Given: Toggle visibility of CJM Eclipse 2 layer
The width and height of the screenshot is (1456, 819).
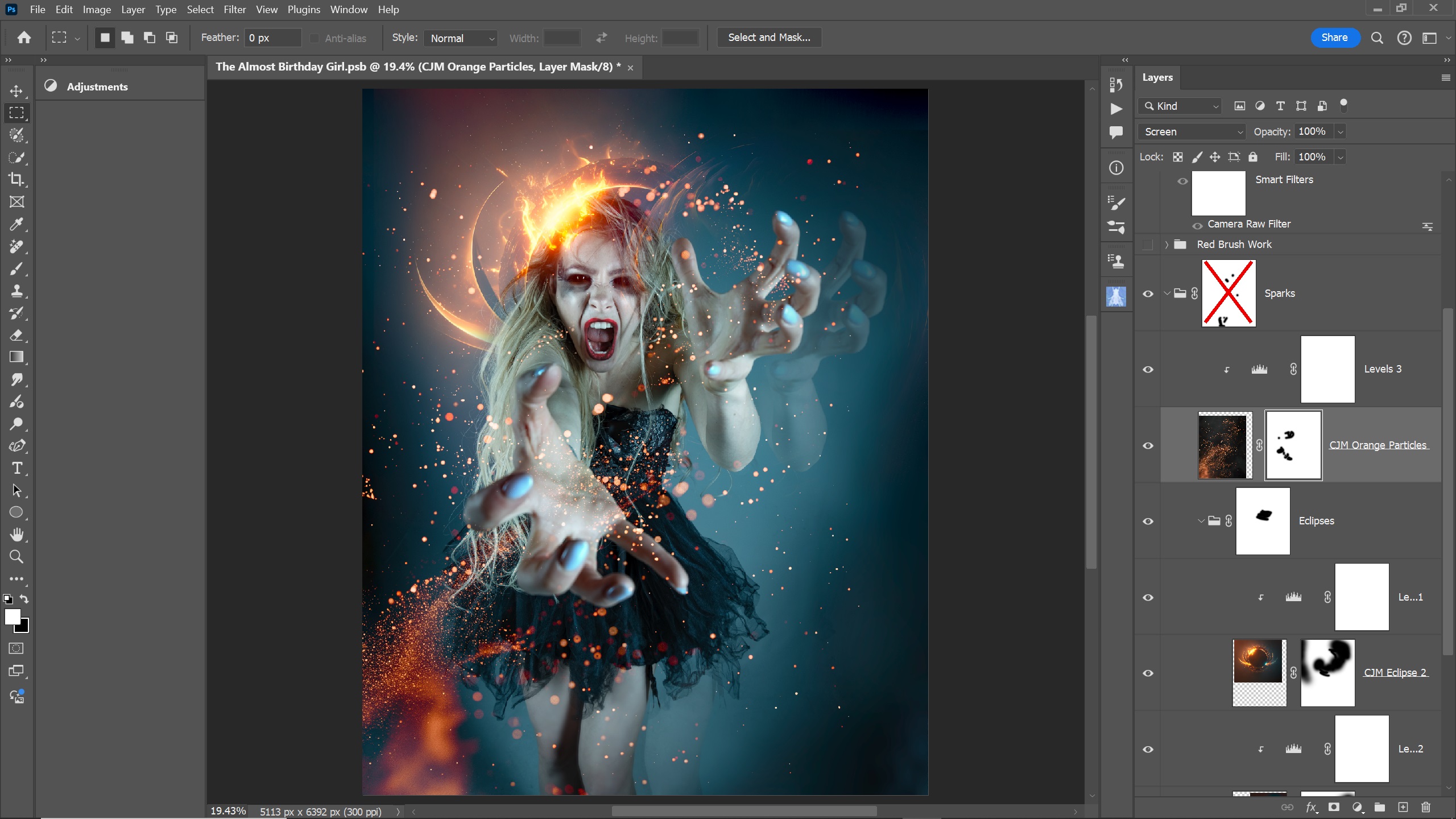Looking at the screenshot, I should point(1148,673).
